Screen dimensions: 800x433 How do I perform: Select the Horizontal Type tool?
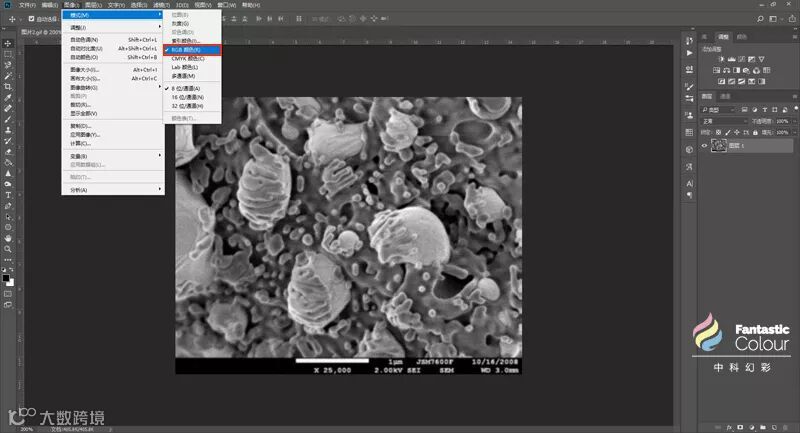point(8,195)
